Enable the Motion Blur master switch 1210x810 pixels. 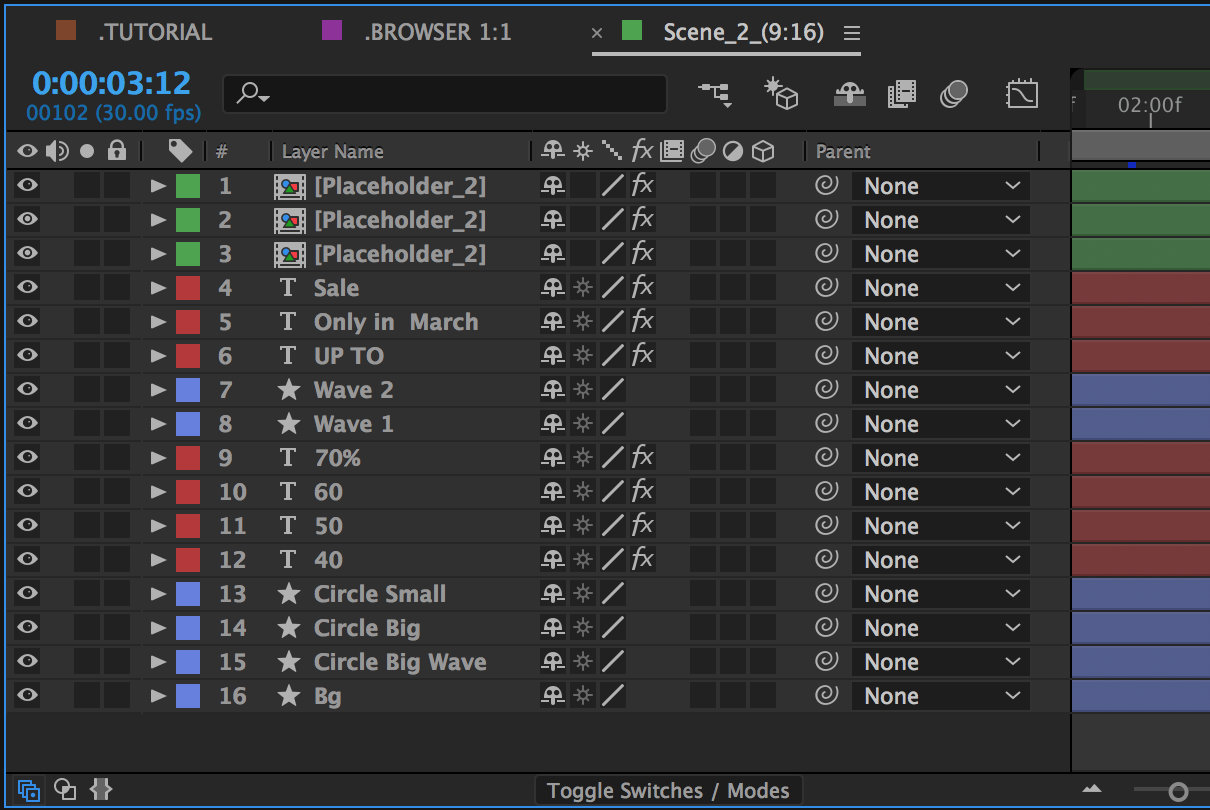(x=954, y=94)
